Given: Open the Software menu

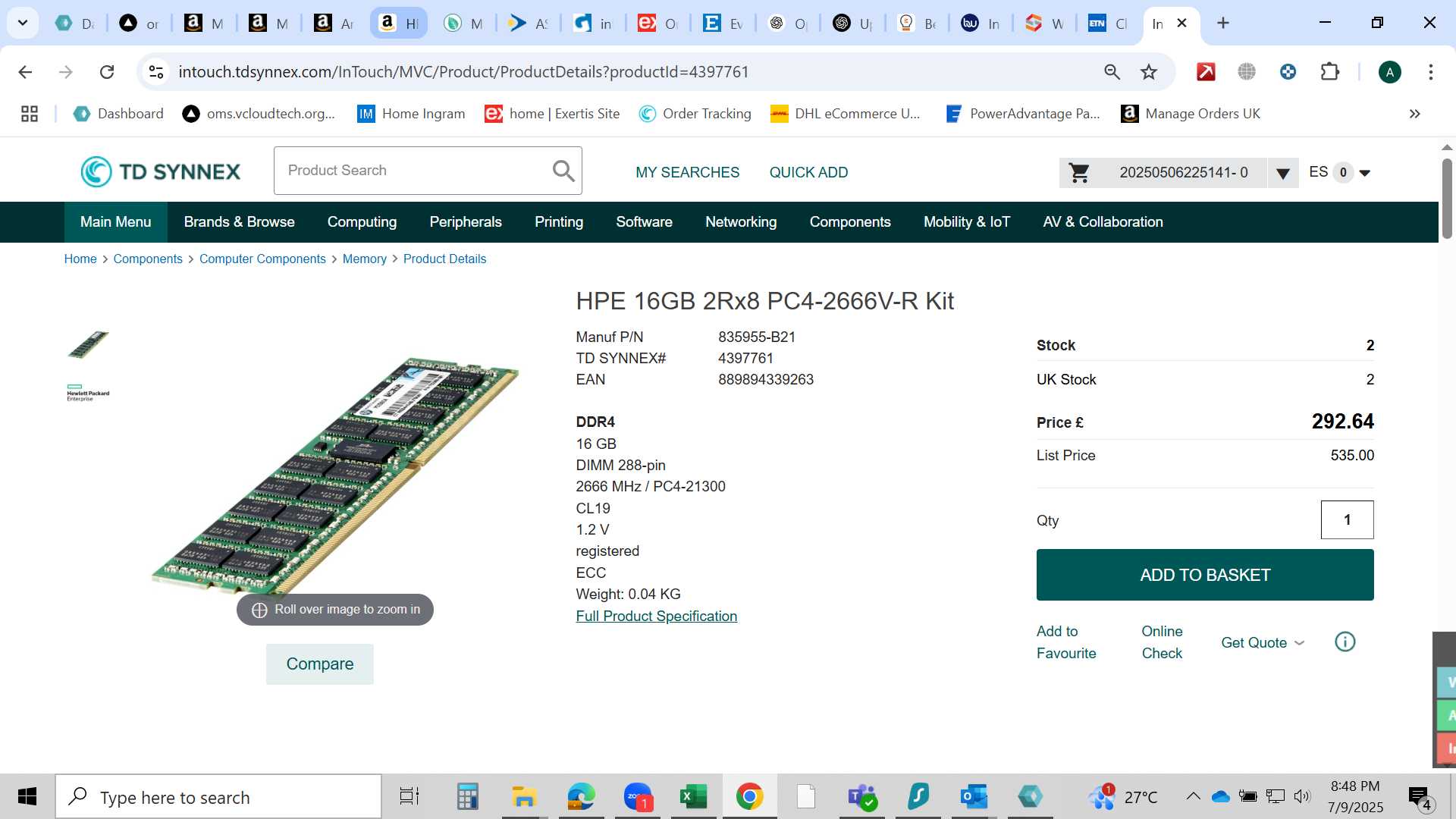Looking at the screenshot, I should click(644, 222).
